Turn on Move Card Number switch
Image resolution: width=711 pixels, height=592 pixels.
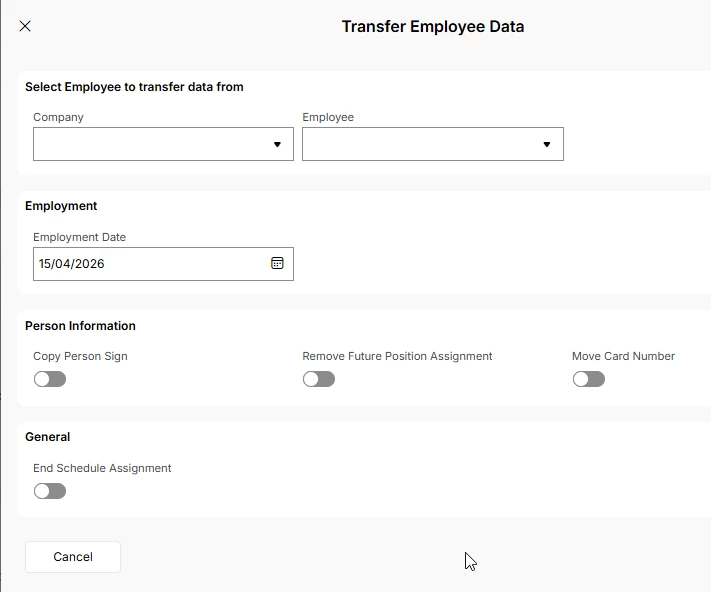[x=589, y=379]
